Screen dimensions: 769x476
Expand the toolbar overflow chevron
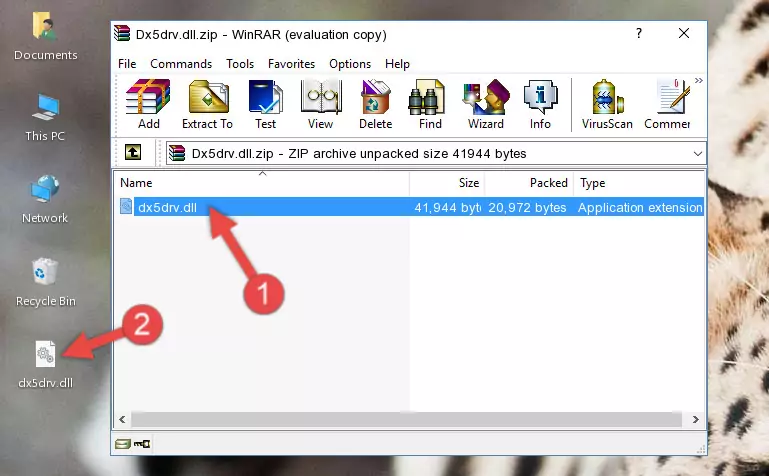699,80
